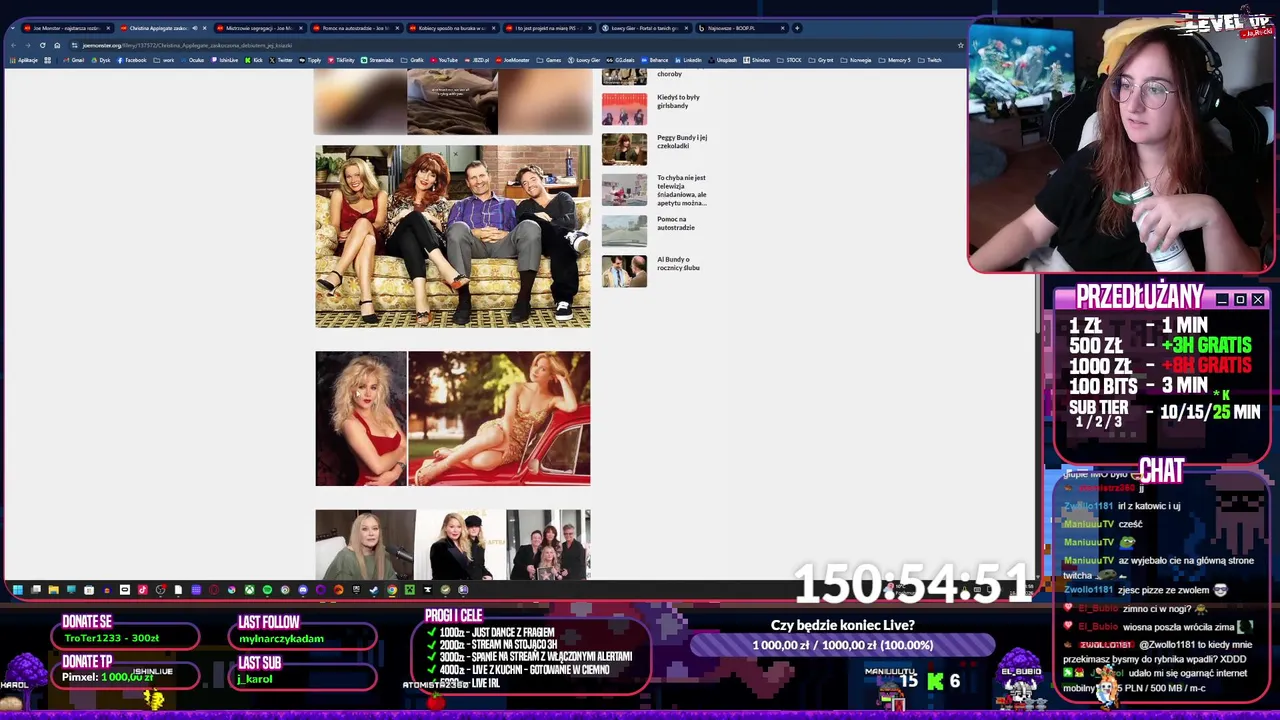Open the Al Bundy o rocznicy ślubu link
The width and height of the screenshot is (1280, 720).
(678, 263)
